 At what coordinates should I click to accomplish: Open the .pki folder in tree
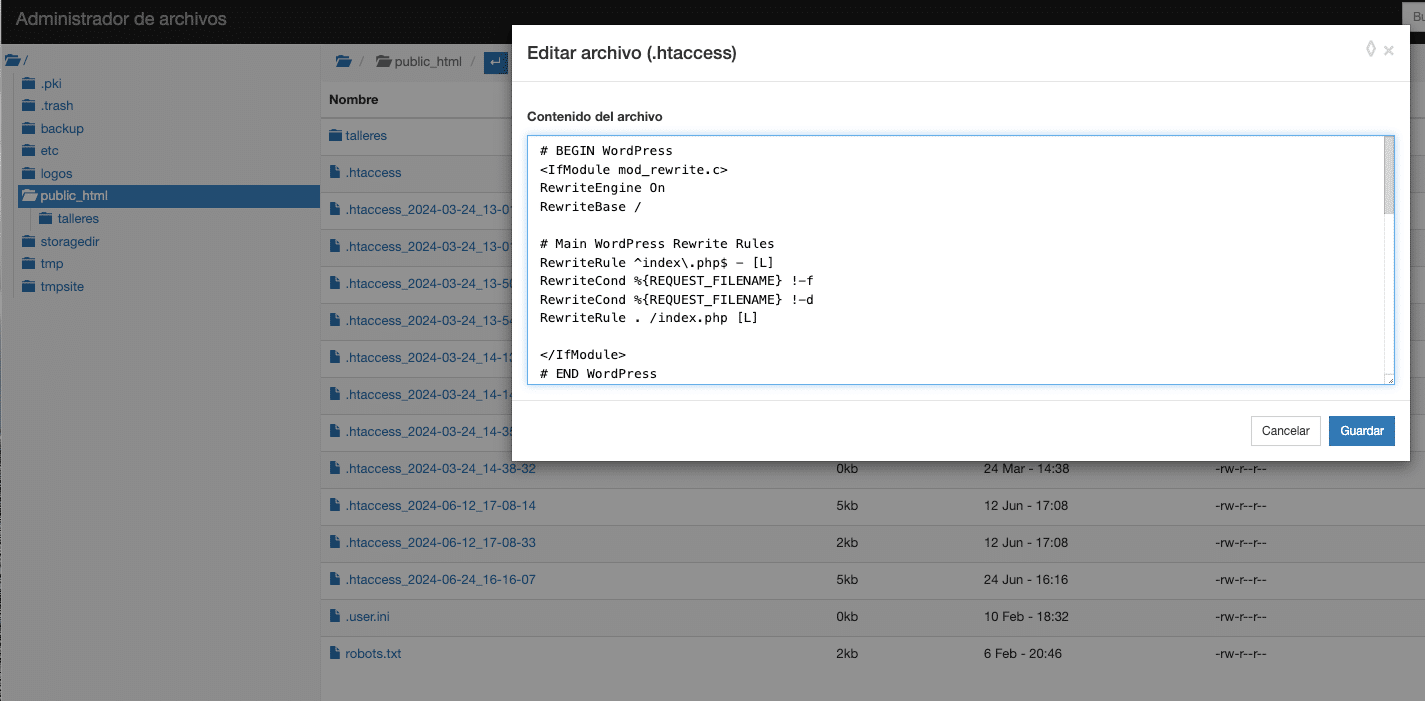click(51, 84)
